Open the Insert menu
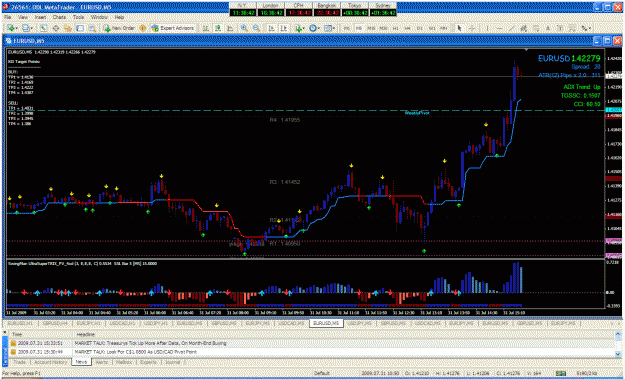This screenshot has width=625, height=379. (x=41, y=17)
